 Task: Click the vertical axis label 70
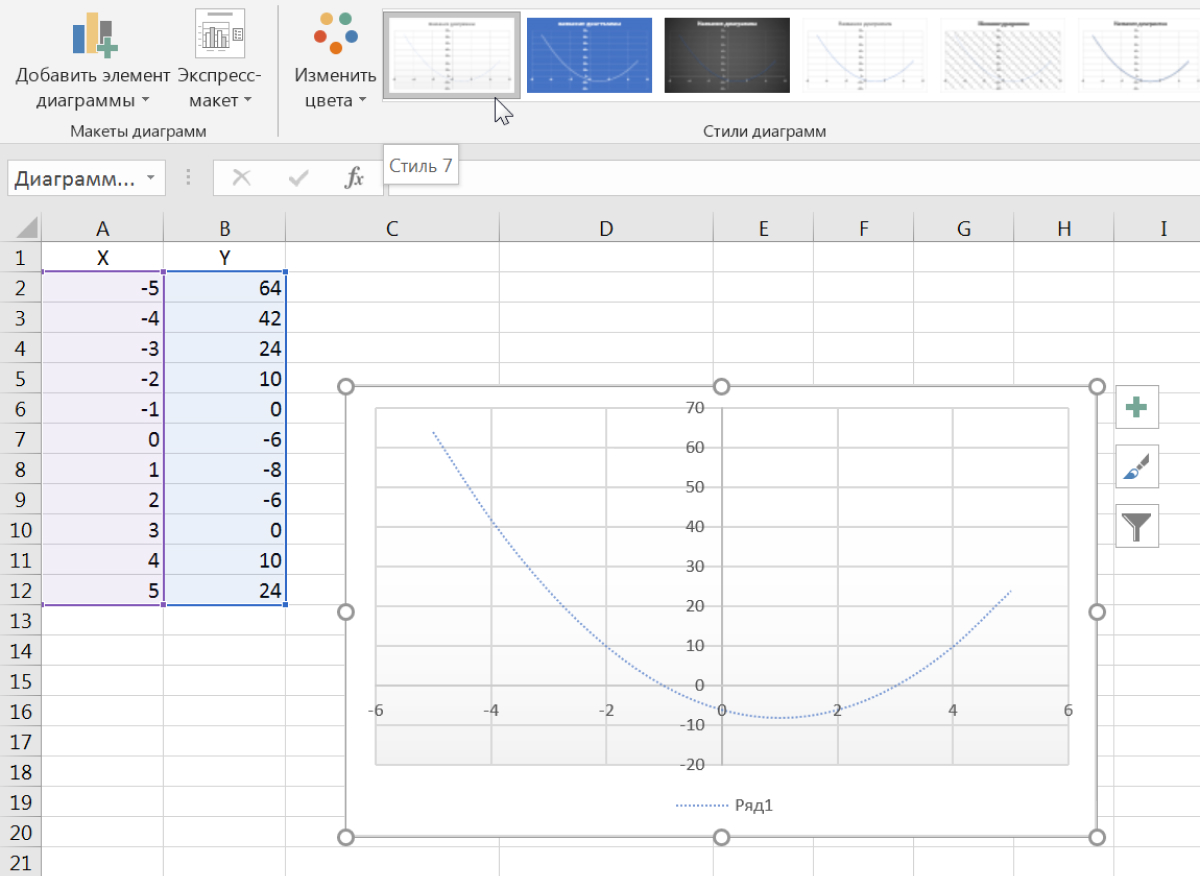pyautogui.click(x=694, y=407)
